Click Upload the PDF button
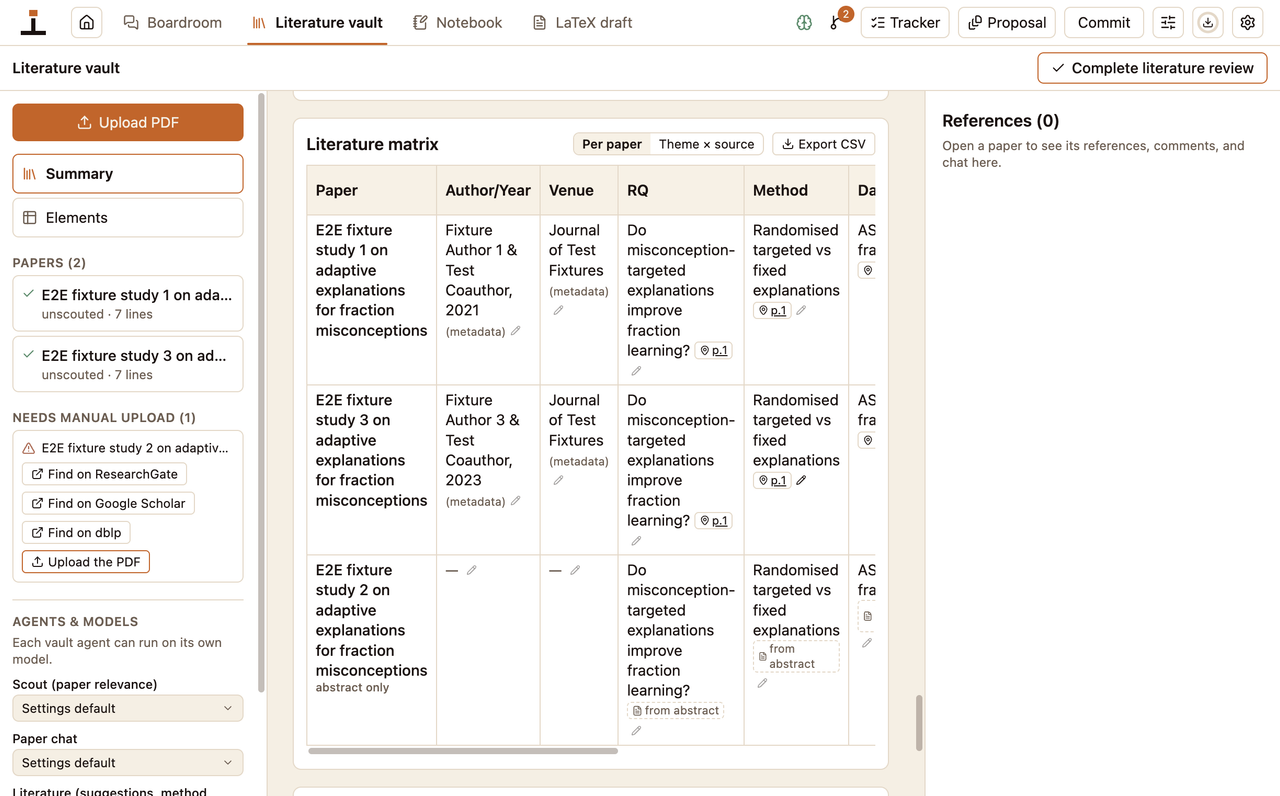Screen dimensions: 1280x796 [x=86, y=562]
